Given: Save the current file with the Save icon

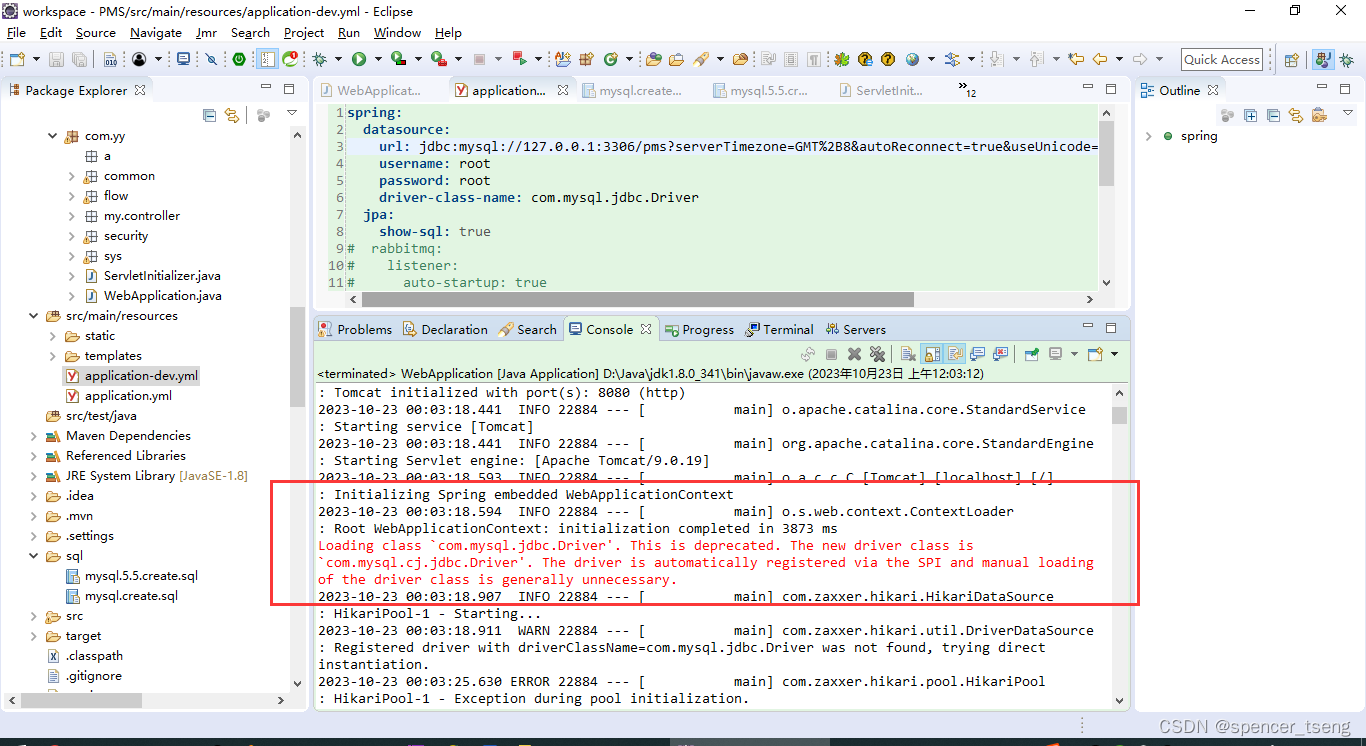Looking at the screenshot, I should (x=57, y=59).
